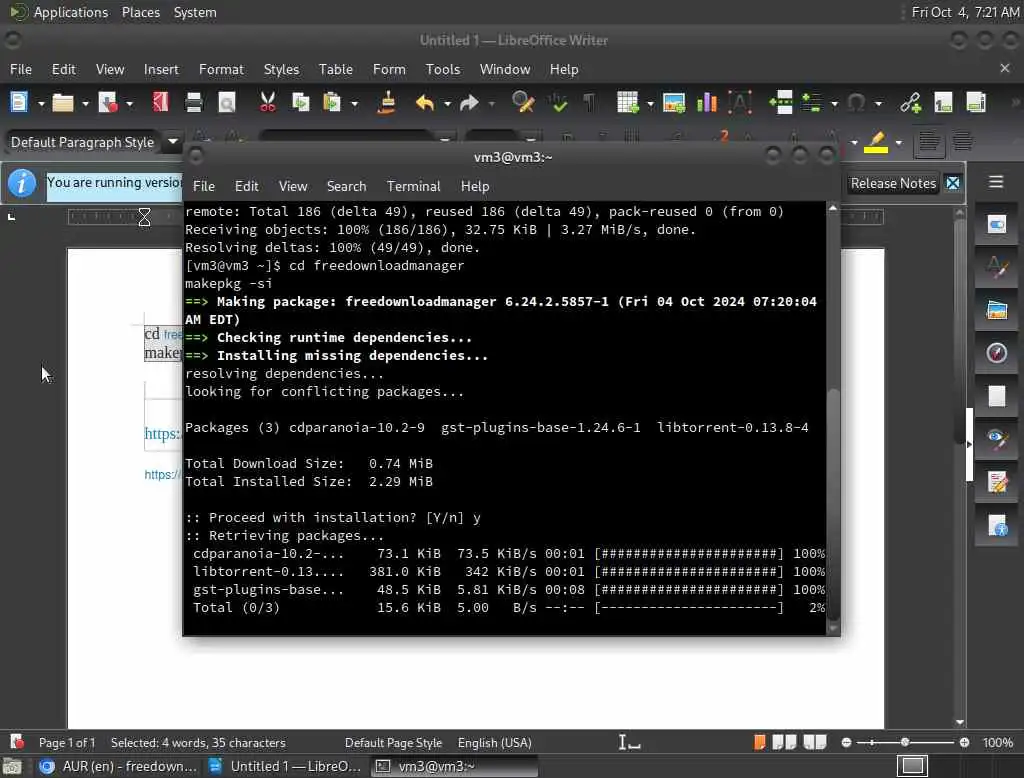Image resolution: width=1024 pixels, height=778 pixels.
Task: Click zoom out minus button
Action: click(846, 743)
